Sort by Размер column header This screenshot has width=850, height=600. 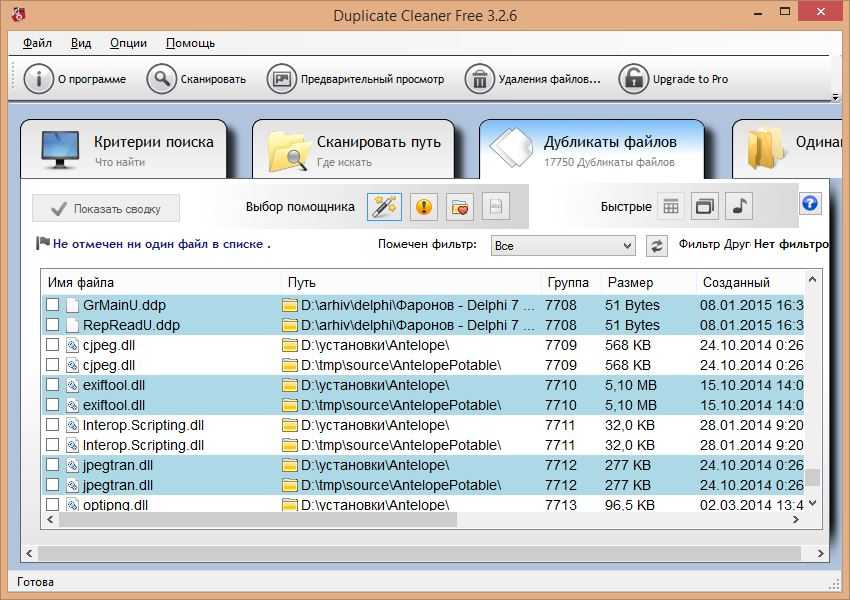point(649,282)
